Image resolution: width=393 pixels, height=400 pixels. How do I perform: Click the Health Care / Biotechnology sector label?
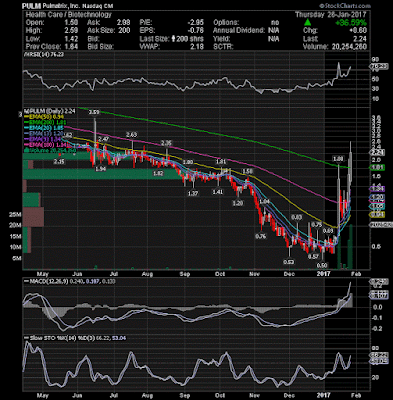[69, 14]
